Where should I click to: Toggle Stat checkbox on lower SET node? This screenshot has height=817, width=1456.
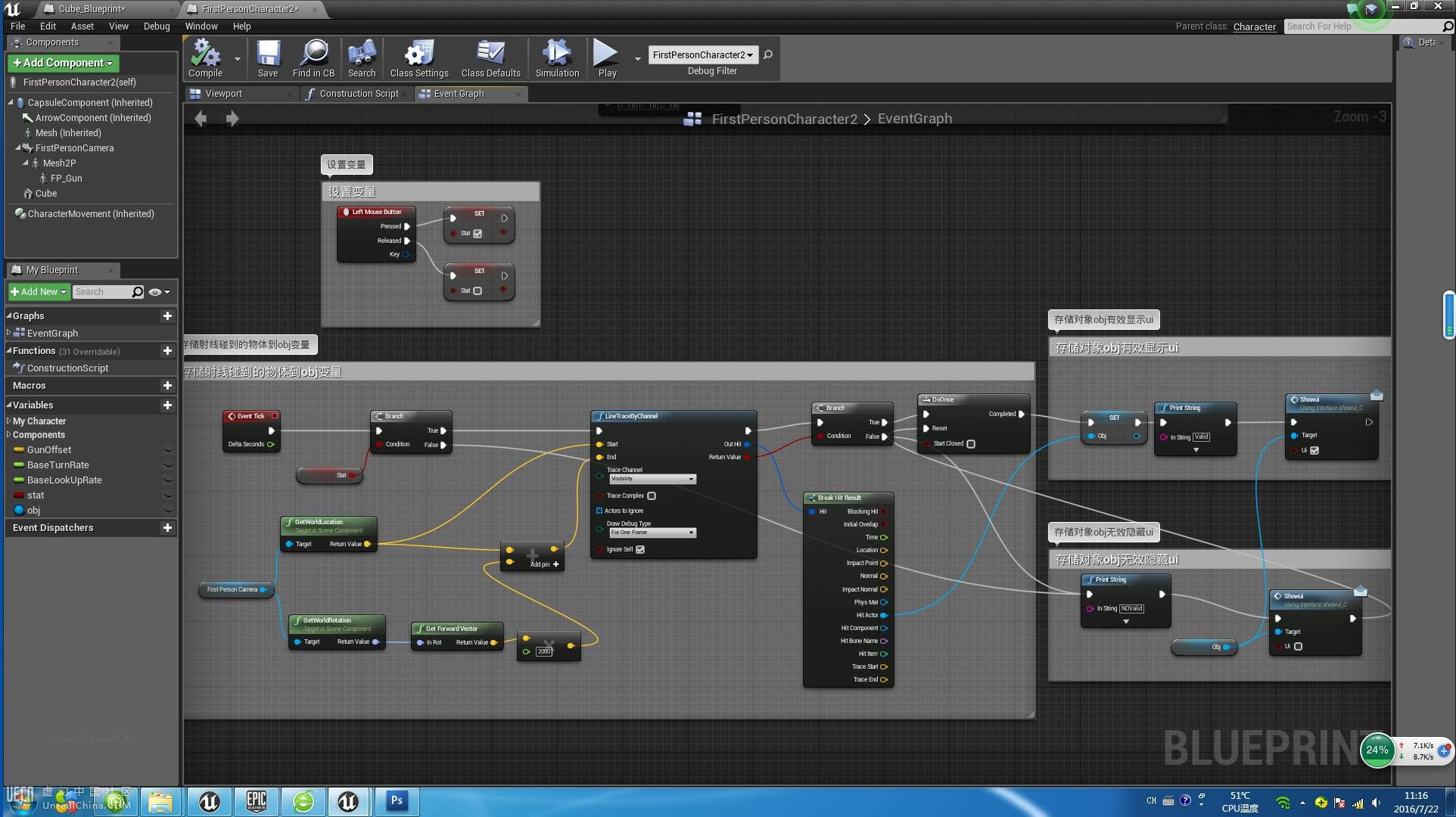tap(478, 291)
